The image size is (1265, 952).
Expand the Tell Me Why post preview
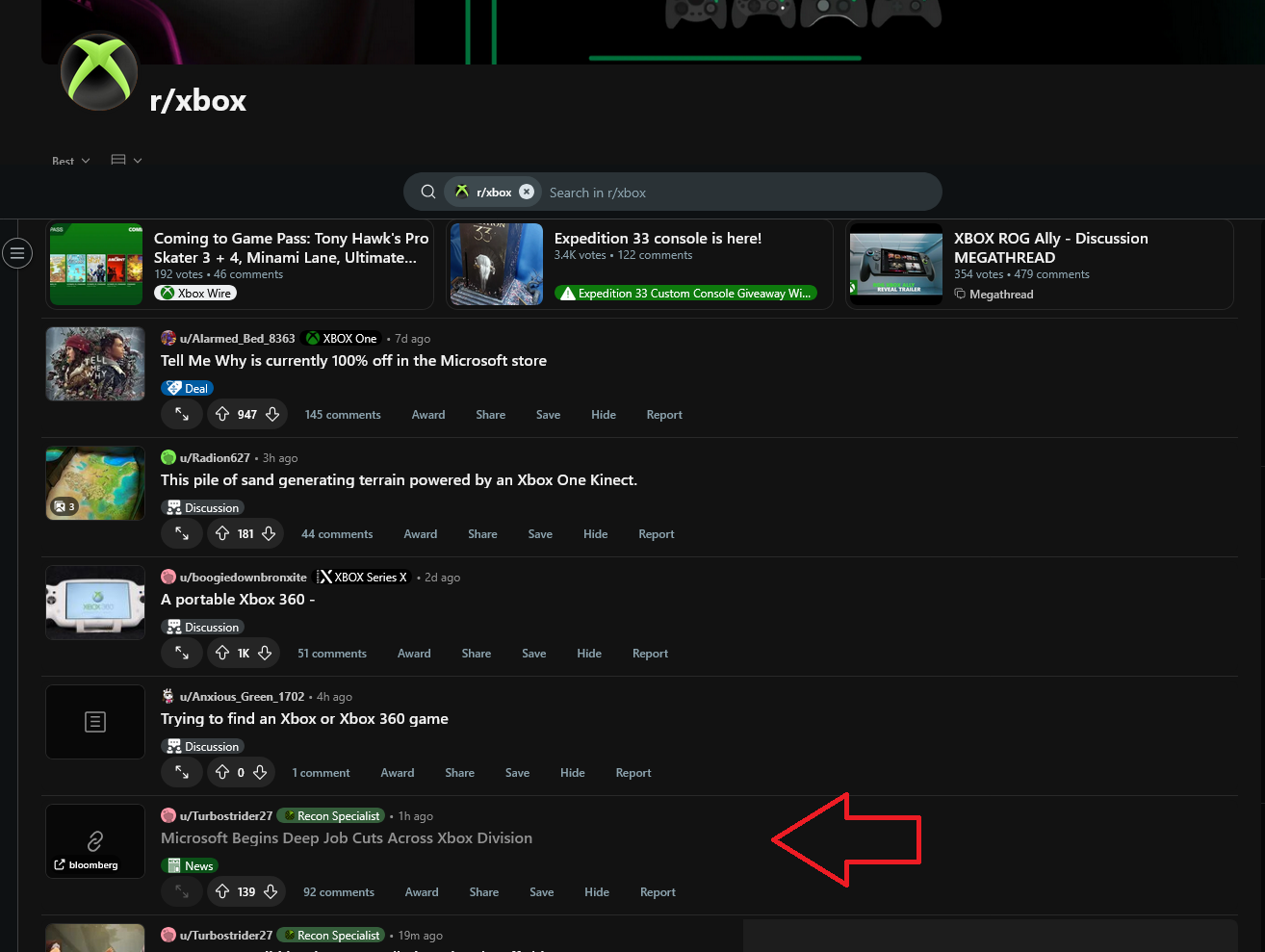click(182, 414)
